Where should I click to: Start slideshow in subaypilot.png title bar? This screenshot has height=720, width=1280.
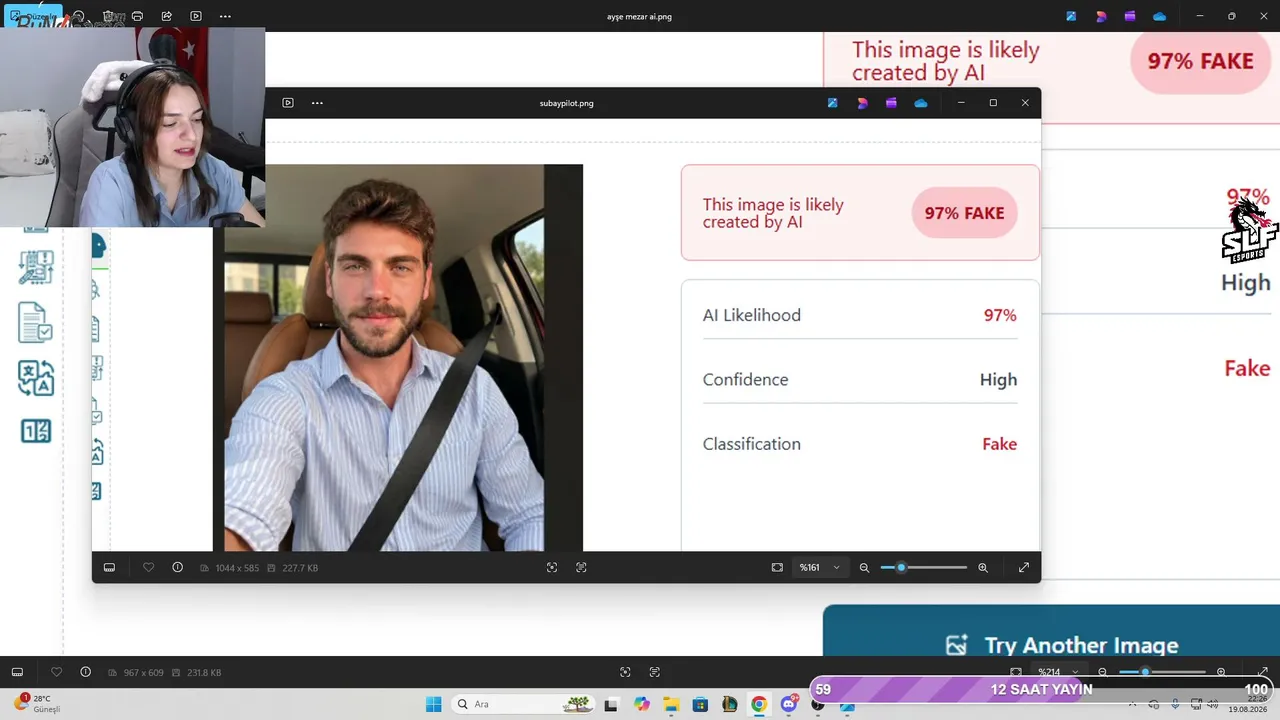pyautogui.click(x=288, y=103)
